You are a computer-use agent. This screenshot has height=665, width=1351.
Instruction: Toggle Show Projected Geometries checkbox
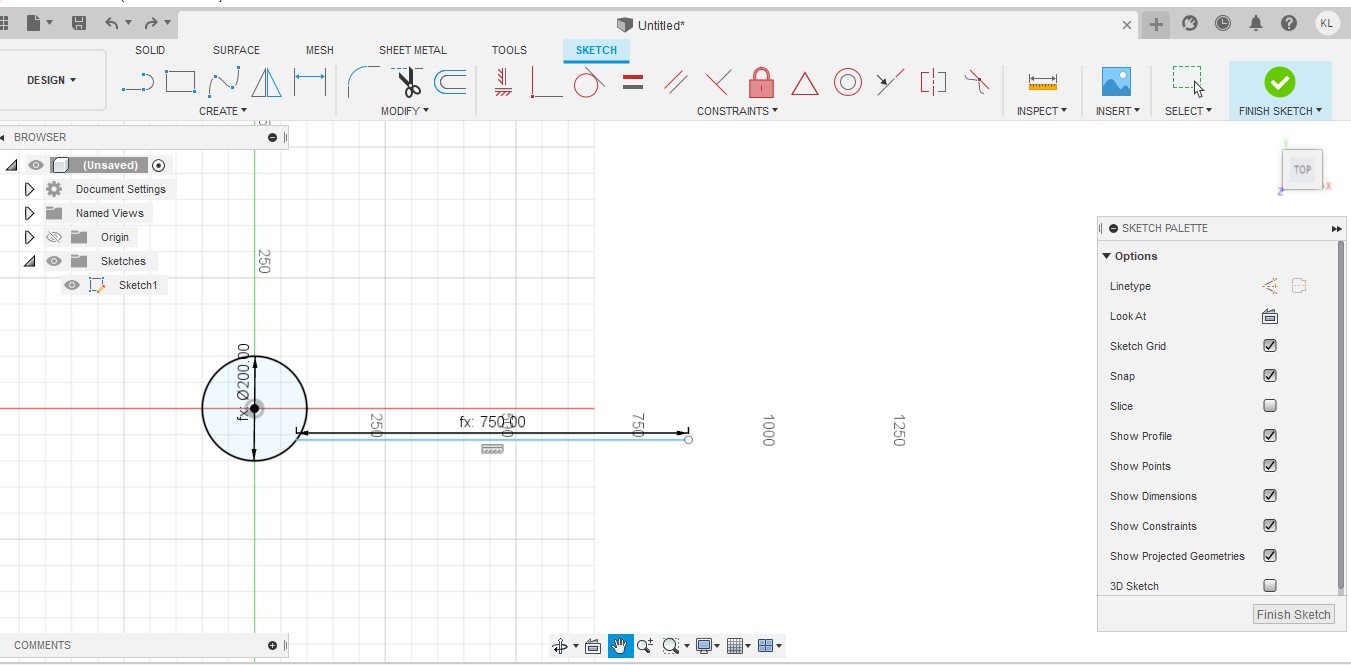point(1270,556)
